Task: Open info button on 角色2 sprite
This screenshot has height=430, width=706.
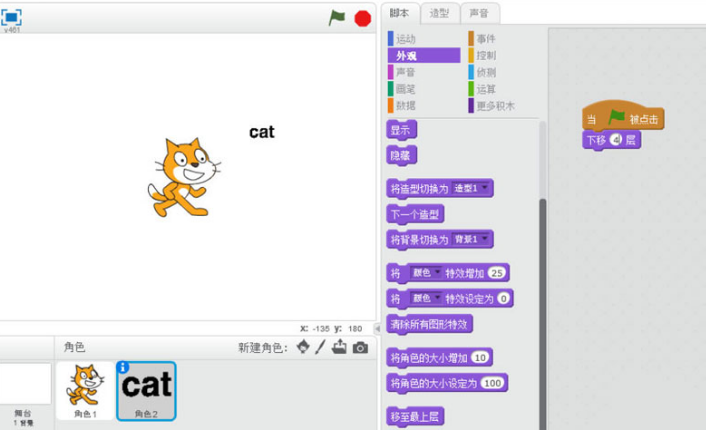Action: [x=122, y=367]
